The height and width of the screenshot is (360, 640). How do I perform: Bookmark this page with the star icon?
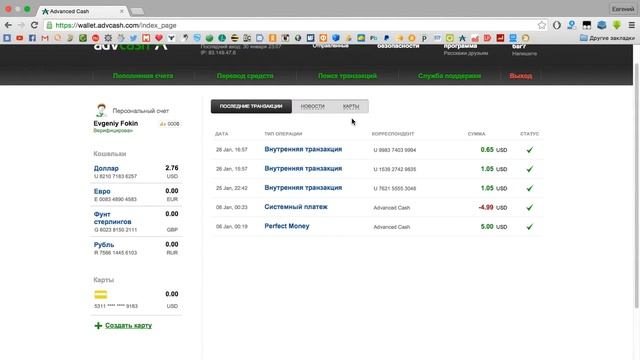point(542,25)
